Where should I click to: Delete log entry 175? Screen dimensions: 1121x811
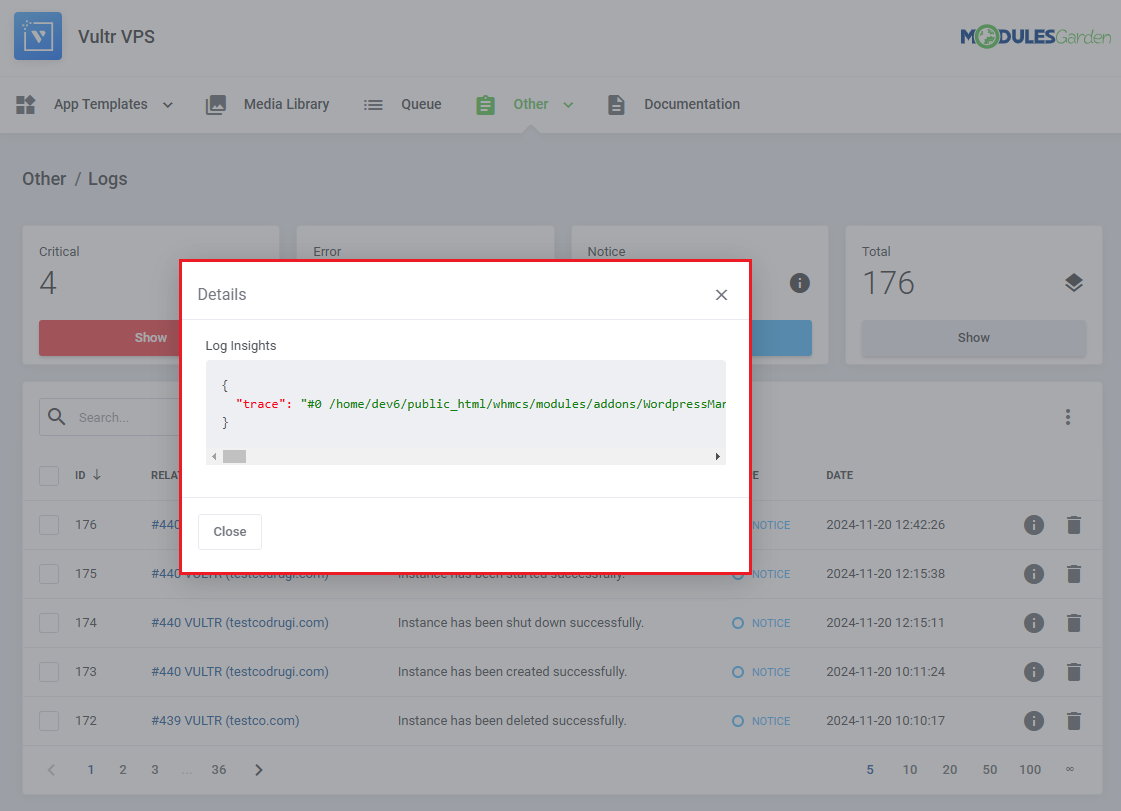(x=1074, y=574)
